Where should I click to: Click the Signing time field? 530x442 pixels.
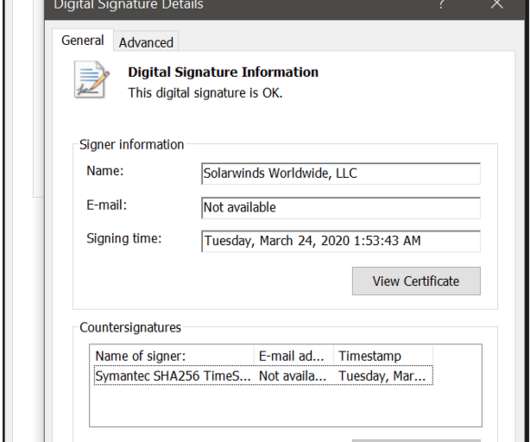(341, 241)
